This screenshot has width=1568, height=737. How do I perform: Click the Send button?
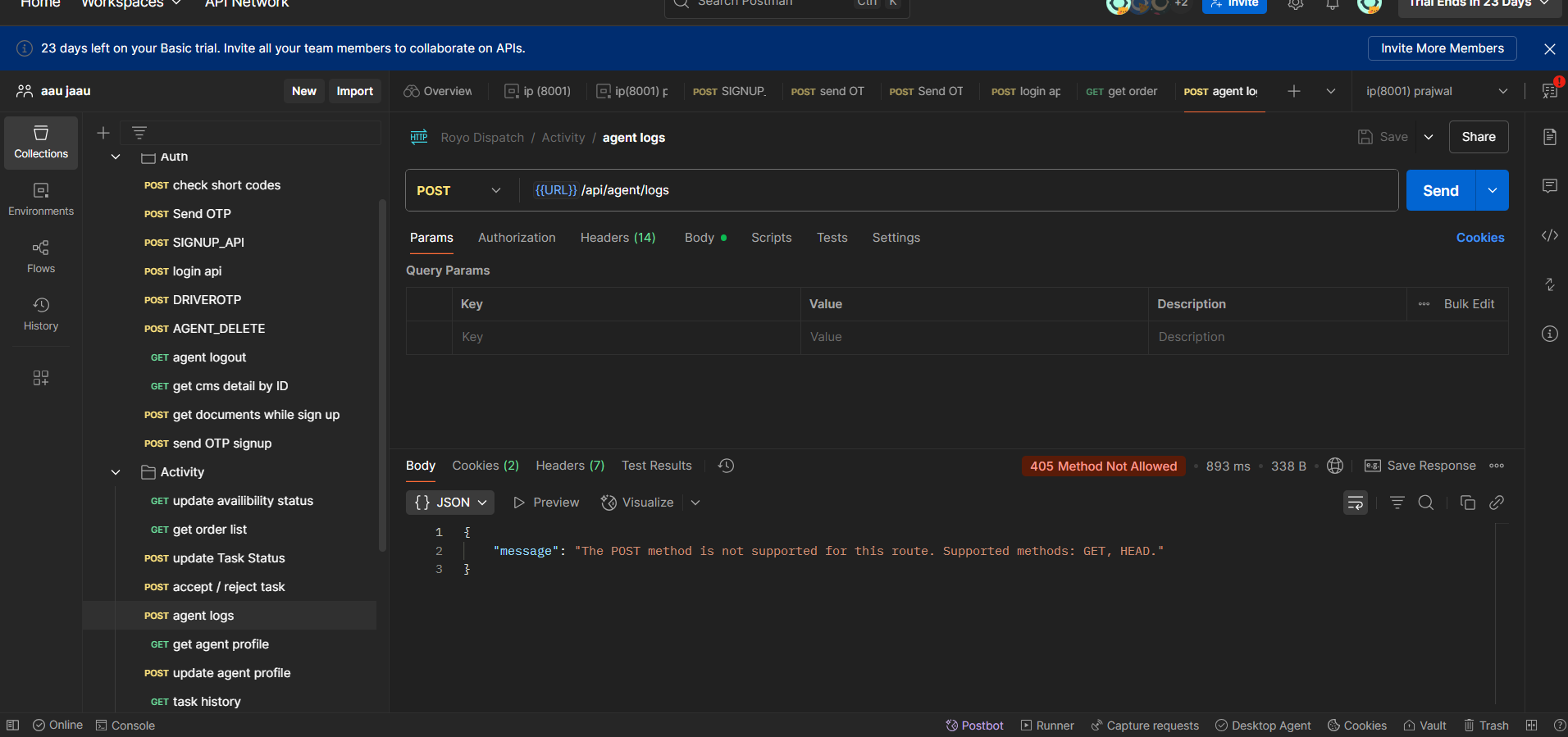coord(1440,190)
